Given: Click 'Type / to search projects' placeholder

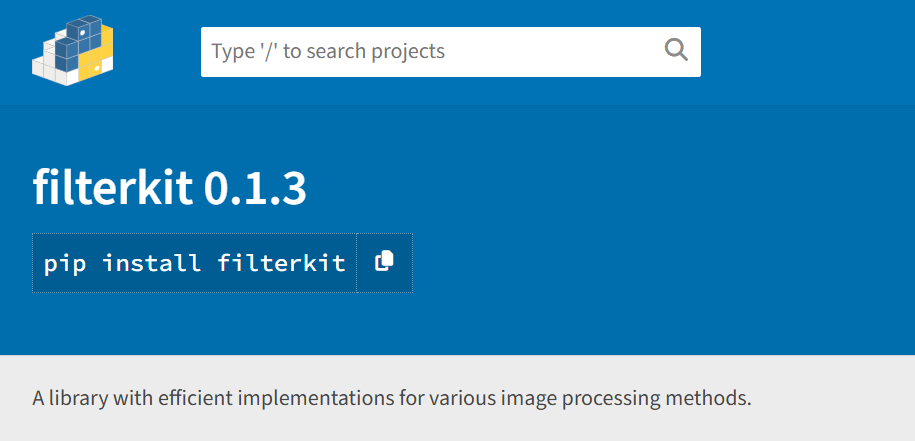Looking at the screenshot, I should [328, 52].
